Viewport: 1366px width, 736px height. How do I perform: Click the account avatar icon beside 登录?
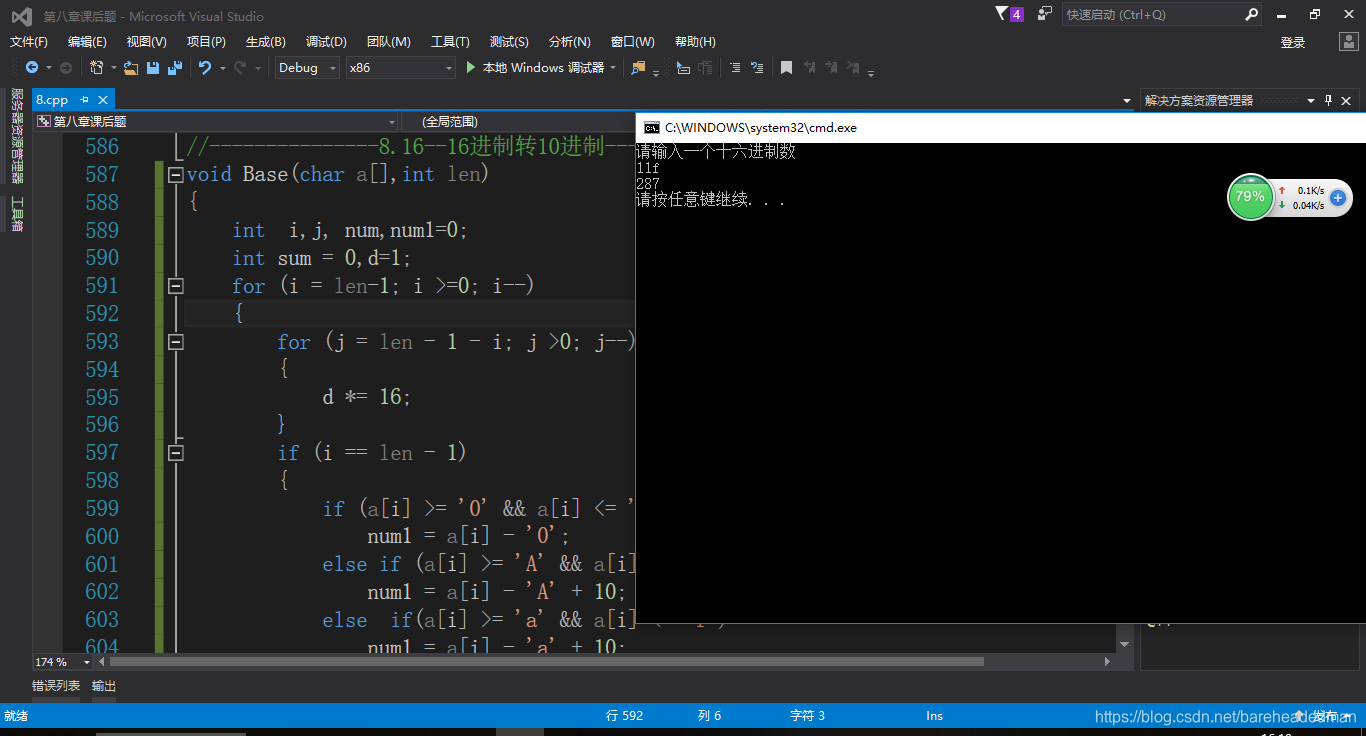[1349, 42]
